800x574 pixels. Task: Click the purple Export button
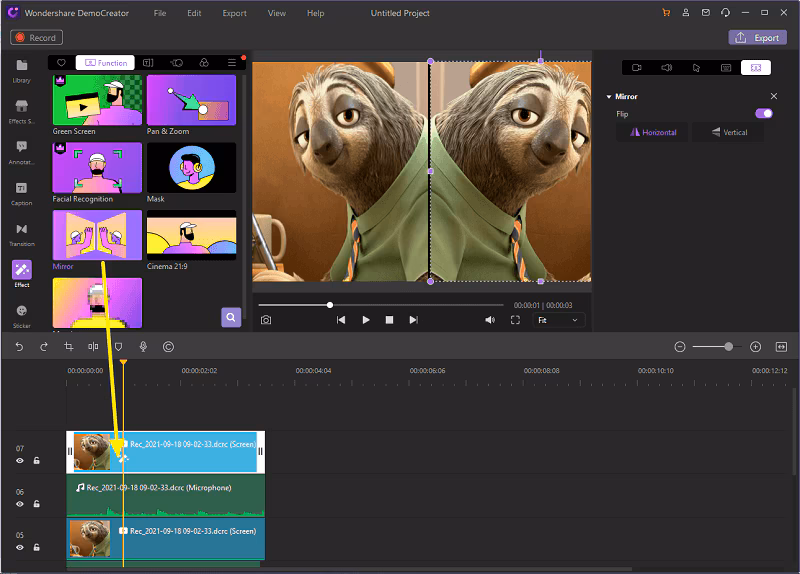757,38
